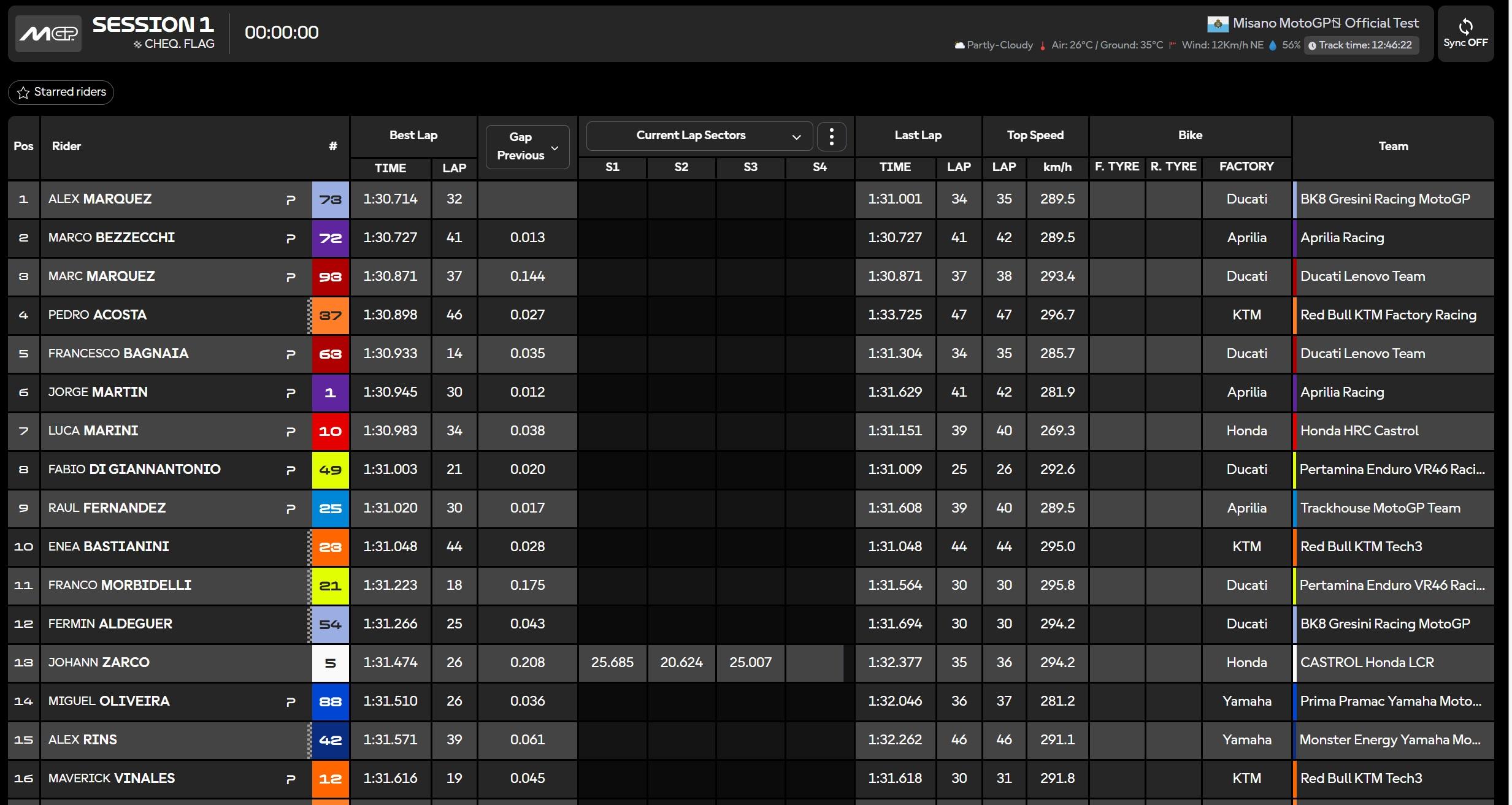This screenshot has width=1512, height=805.
Task: Click the pit icon for Miguel Oliveira
Action: coord(291,702)
